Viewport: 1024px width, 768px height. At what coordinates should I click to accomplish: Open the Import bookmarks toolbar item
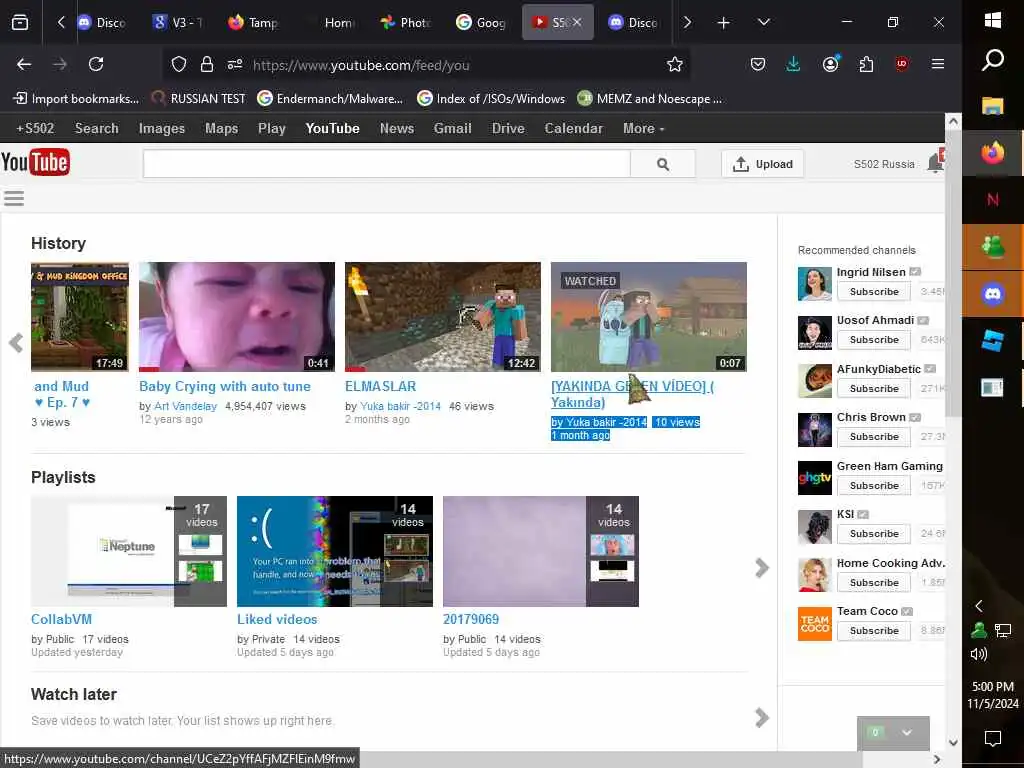(76, 99)
